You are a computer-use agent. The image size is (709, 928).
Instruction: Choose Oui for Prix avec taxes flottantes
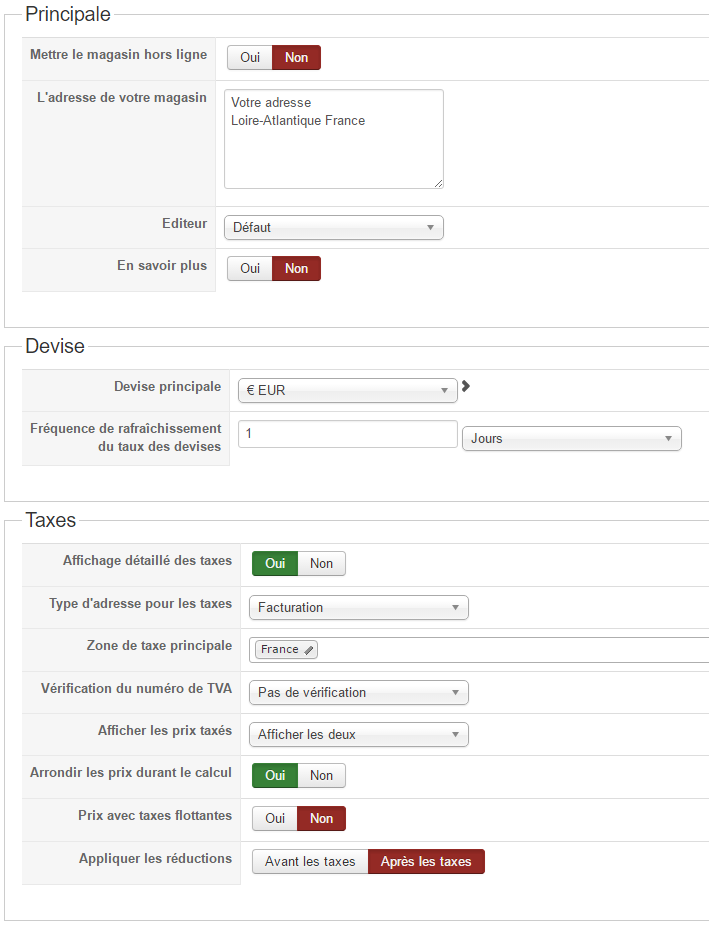pyautogui.click(x=275, y=819)
